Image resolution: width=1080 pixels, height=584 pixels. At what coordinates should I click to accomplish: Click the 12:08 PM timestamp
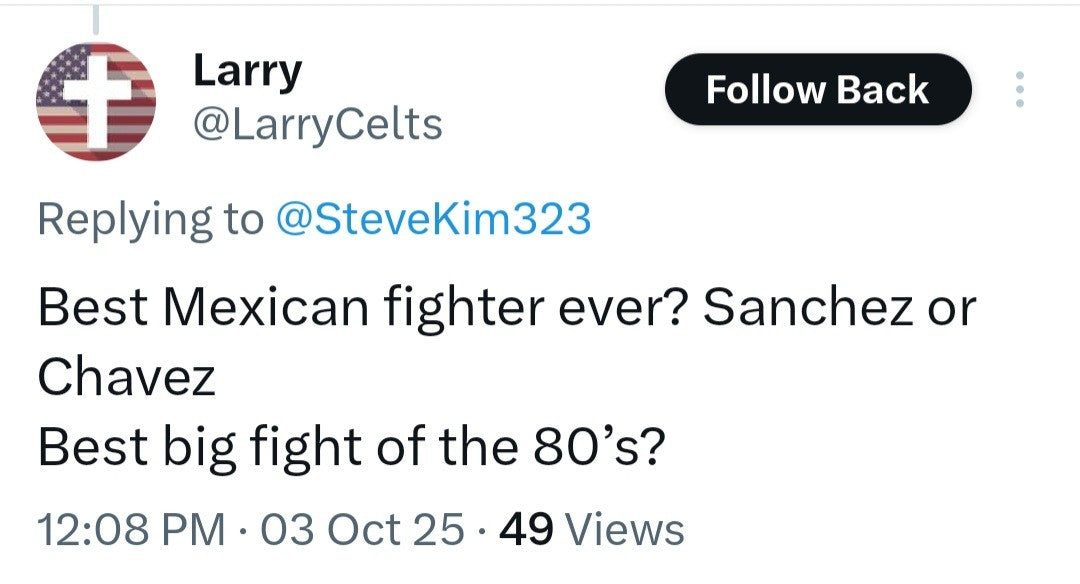[x=130, y=529]
